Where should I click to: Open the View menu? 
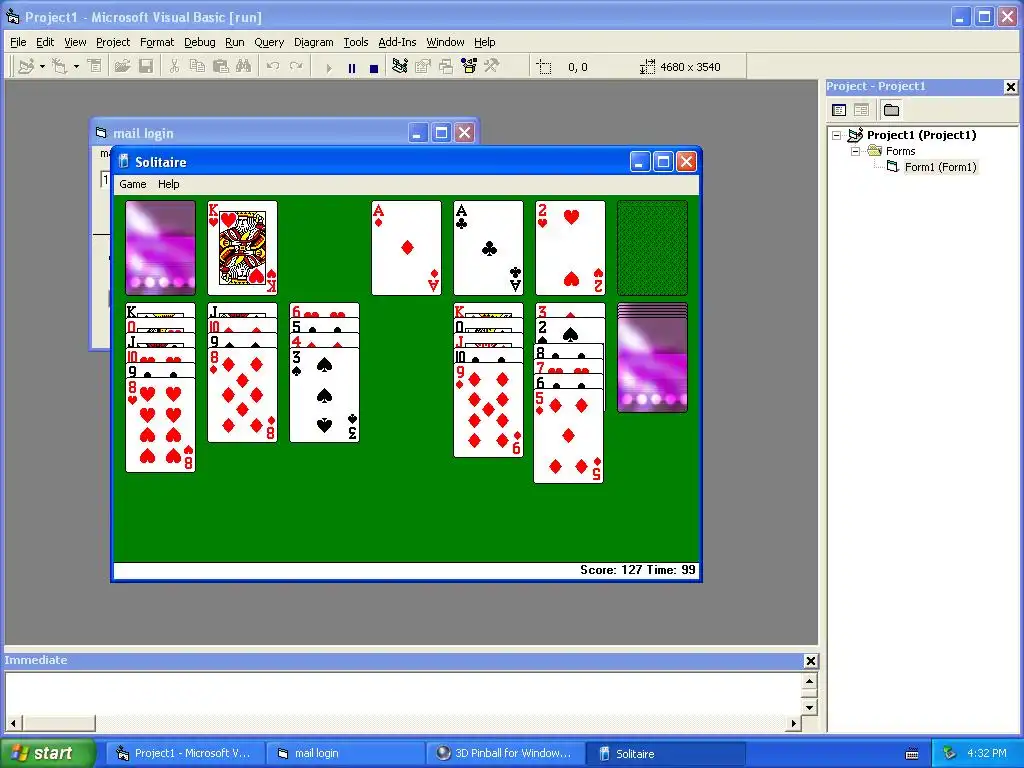pos(75,42)
